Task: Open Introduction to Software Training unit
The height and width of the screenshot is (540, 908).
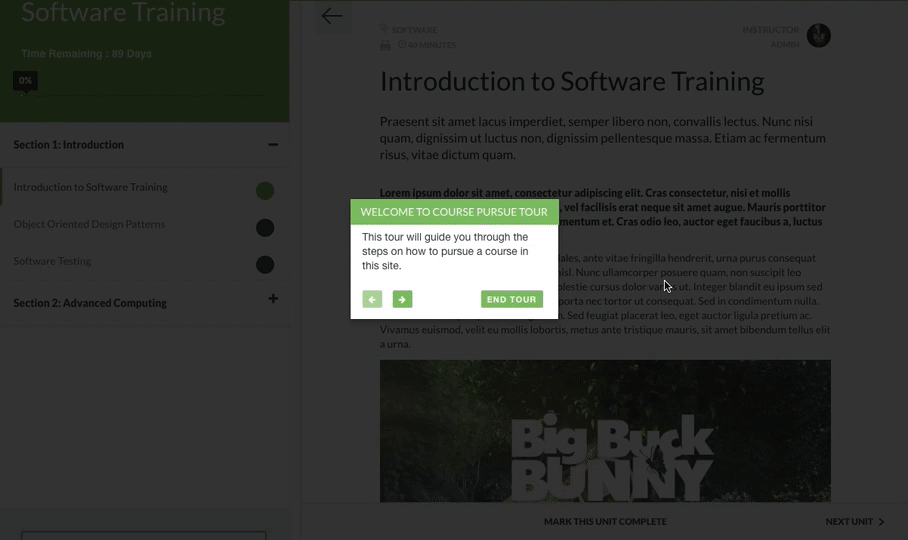Action: point(90,187)
